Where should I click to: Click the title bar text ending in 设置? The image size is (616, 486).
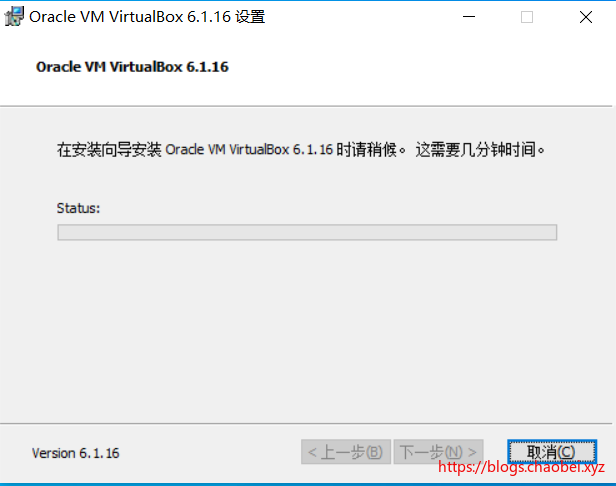(147, 17)
